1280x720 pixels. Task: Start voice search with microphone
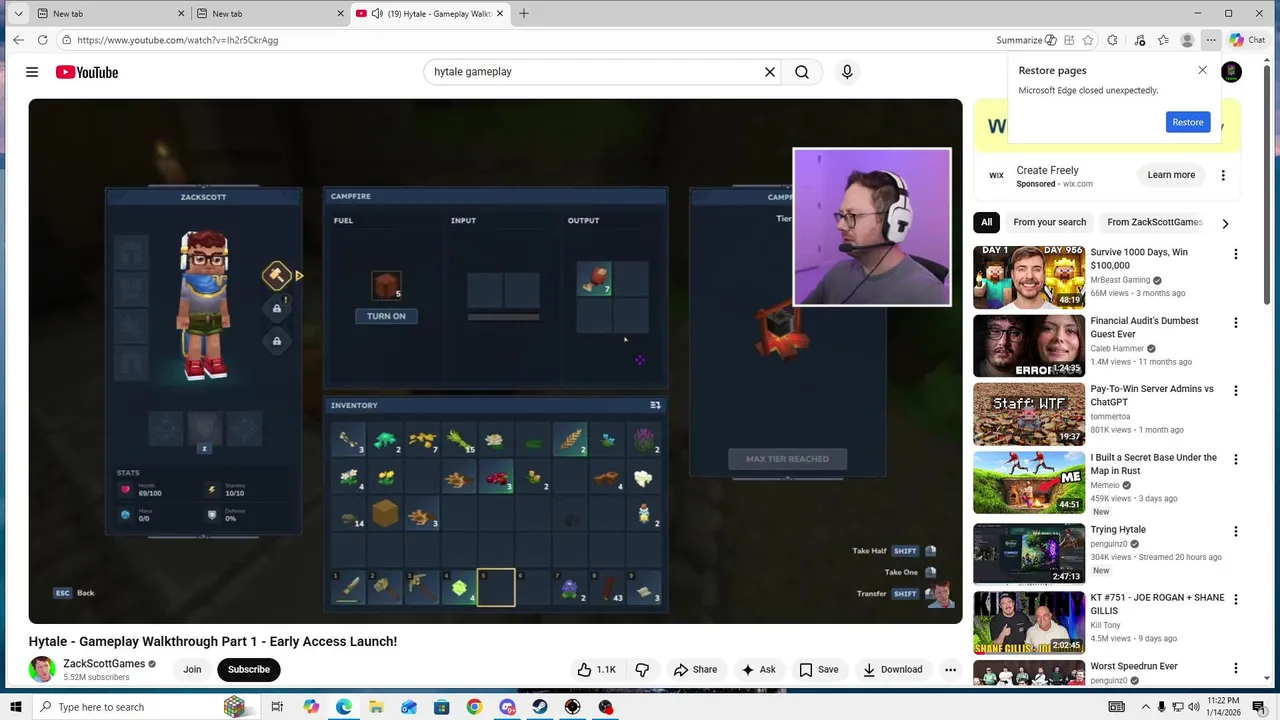(847, 72)
